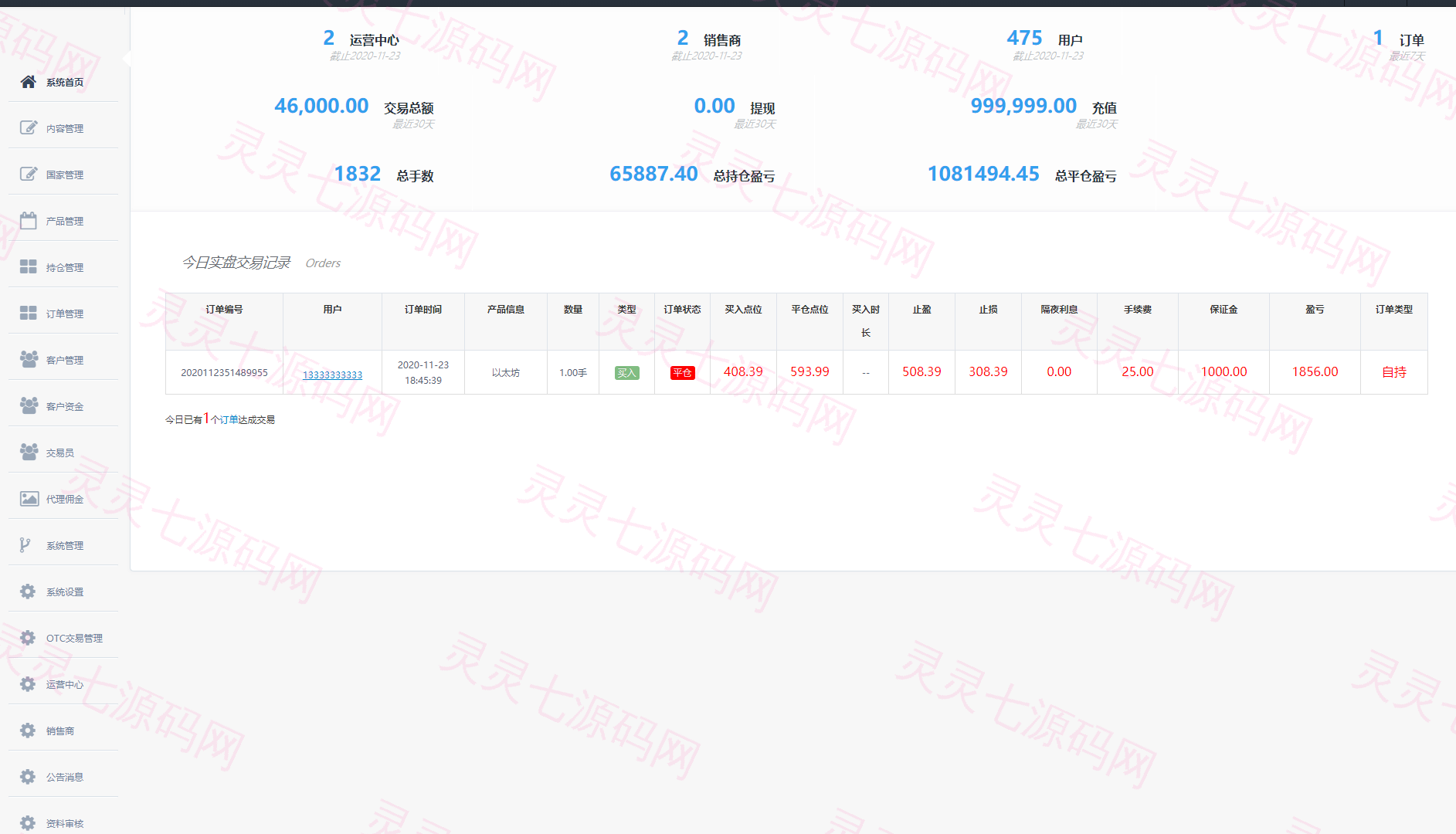Select 资料审核 in the sidebar
Viewport: 1456px width, 834px height.
click(63, 822)
